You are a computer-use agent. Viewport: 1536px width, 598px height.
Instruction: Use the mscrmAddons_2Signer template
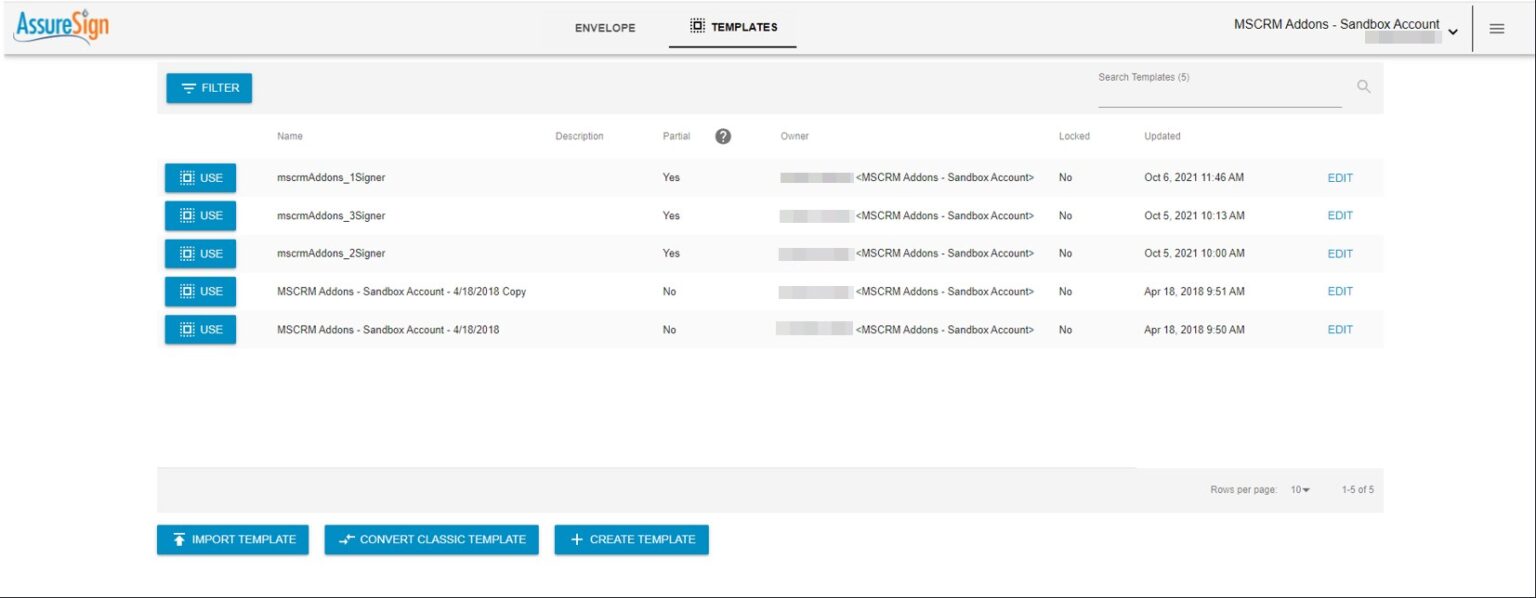tap(200, 253)
